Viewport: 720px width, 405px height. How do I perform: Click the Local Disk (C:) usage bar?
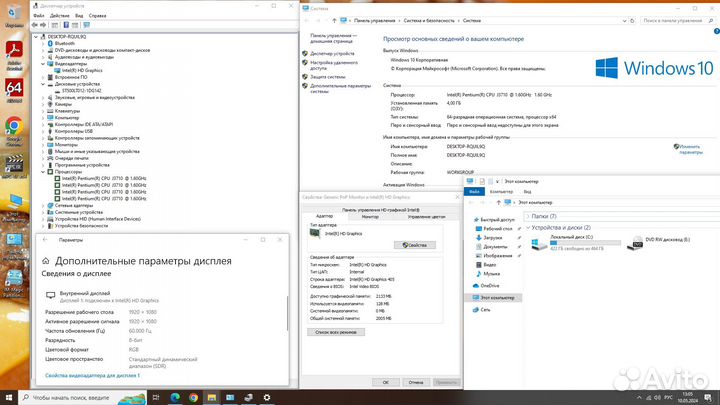(585, 243)
